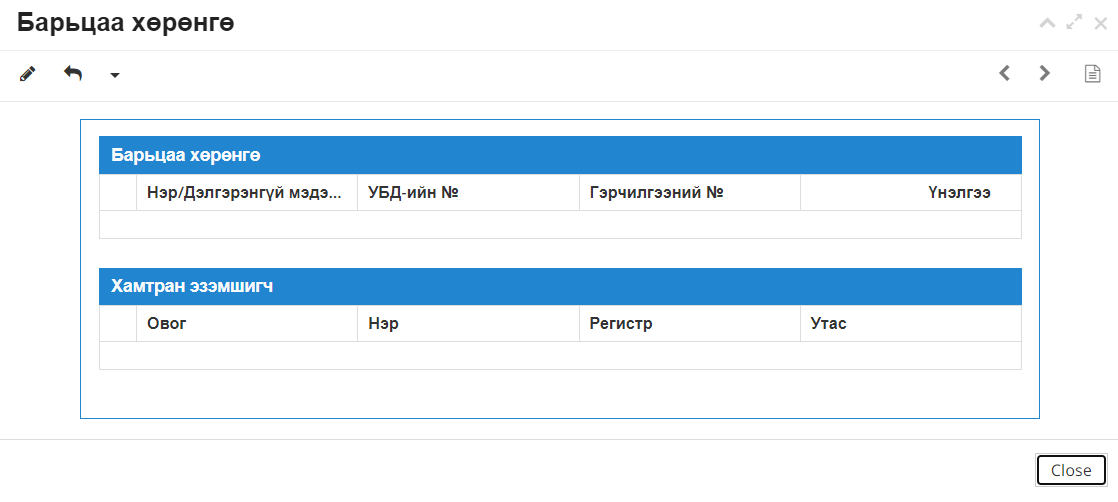Click the Нэр column in co-owner table
Image resolution: width=1118 pixels, height=502 pixels.
pos(468,324)
